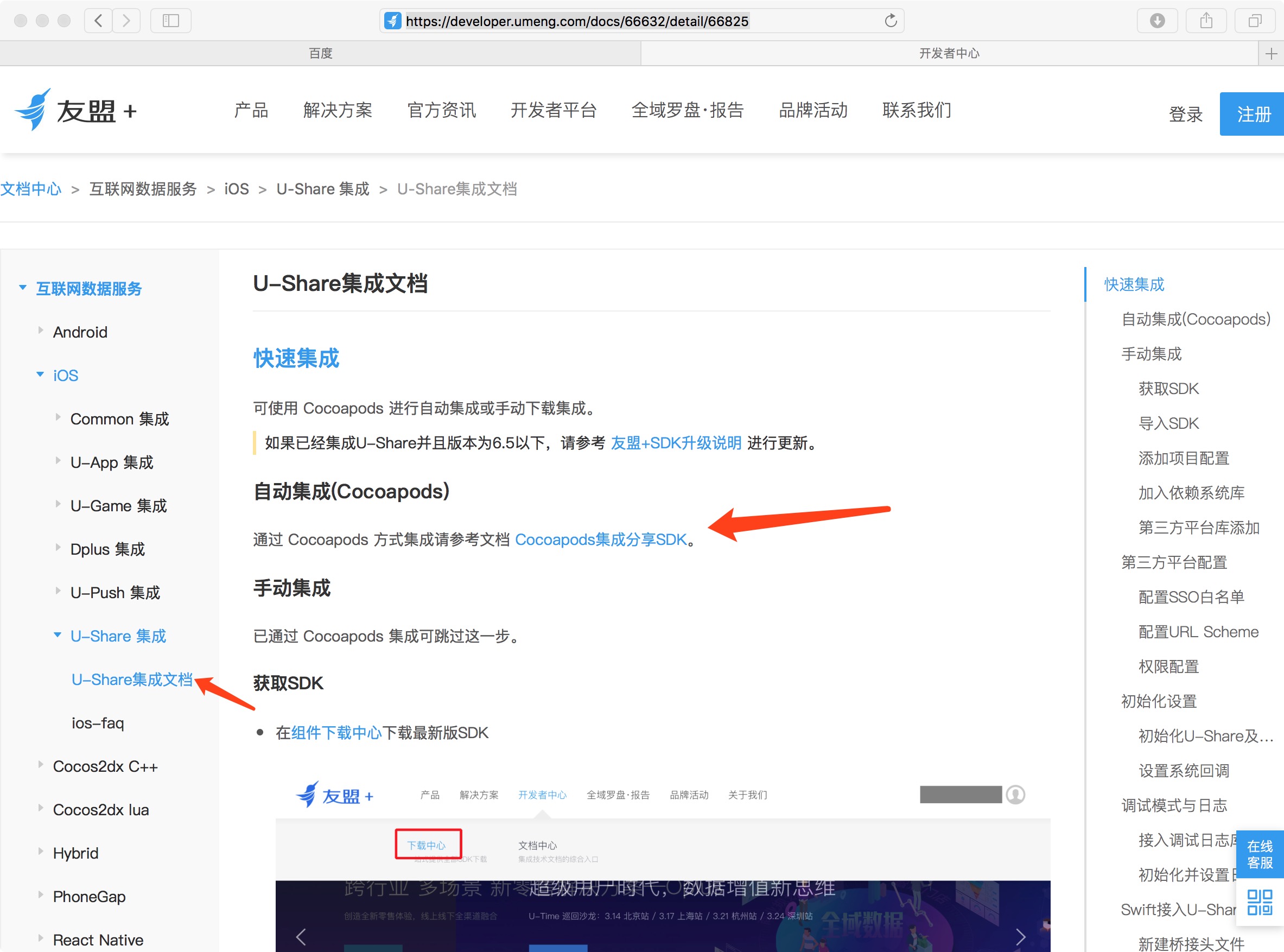Screen dimensions: 1284x952
Task: Open the Cocoapods集成分享SDK link
Action: (x=601, y=540)
